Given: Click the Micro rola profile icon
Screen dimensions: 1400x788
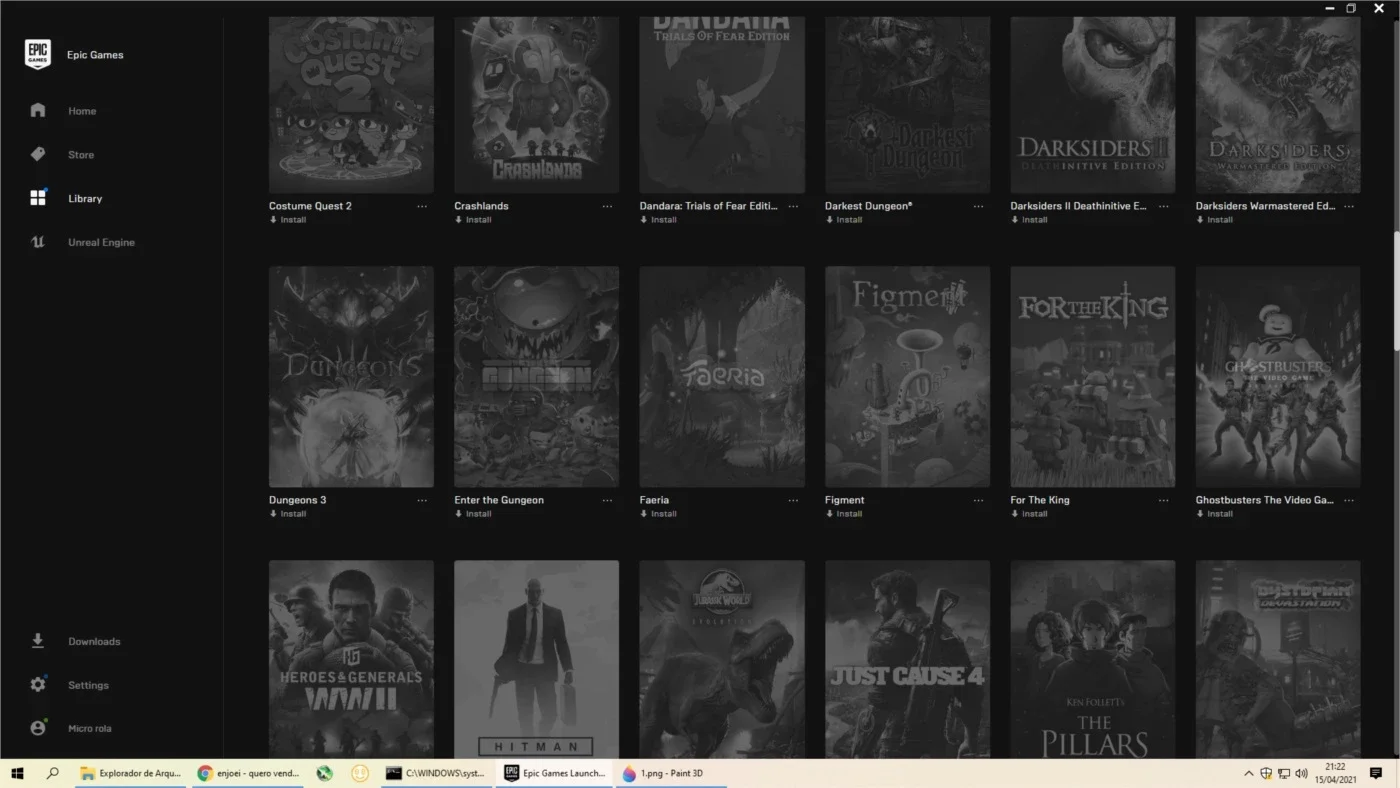Looking at the screenshot, I should pos(38,728).
